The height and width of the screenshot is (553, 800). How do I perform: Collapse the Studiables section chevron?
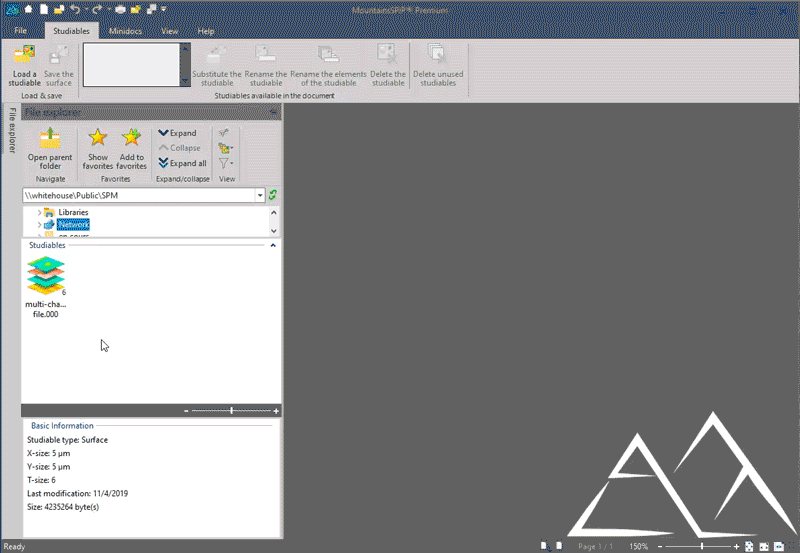tap(273, 245)
